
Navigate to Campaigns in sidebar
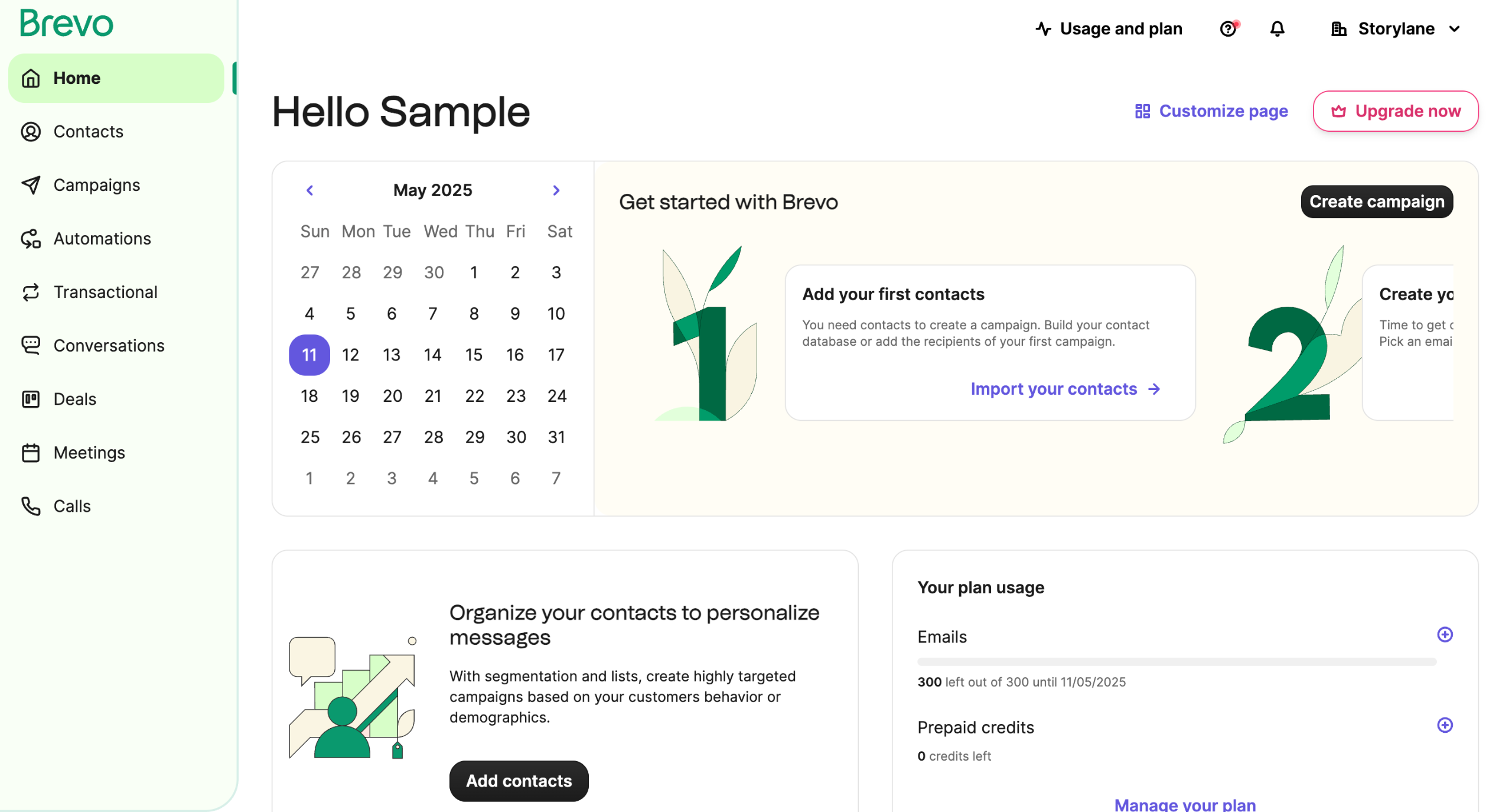pos(96,185)
